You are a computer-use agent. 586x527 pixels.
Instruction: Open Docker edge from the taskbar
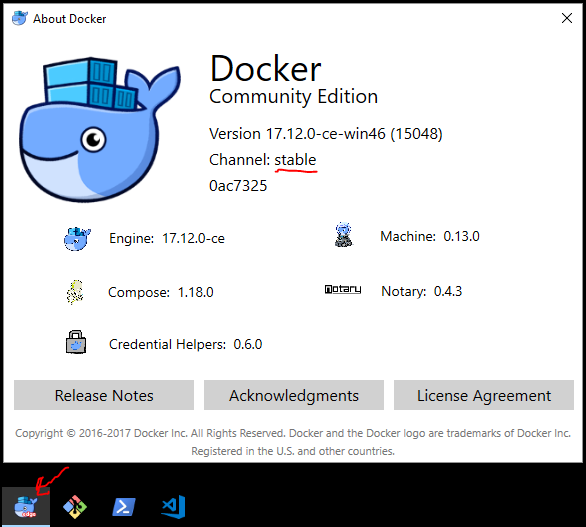click(26, 507)
